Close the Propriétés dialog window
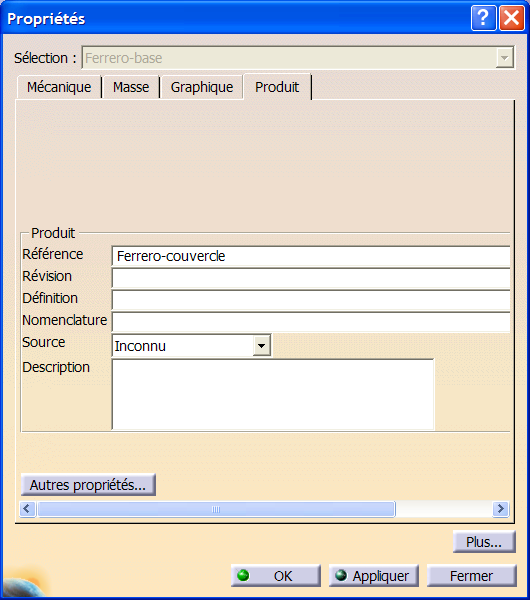This screenshot has height=600, width=530. click(x=512, y=18)
